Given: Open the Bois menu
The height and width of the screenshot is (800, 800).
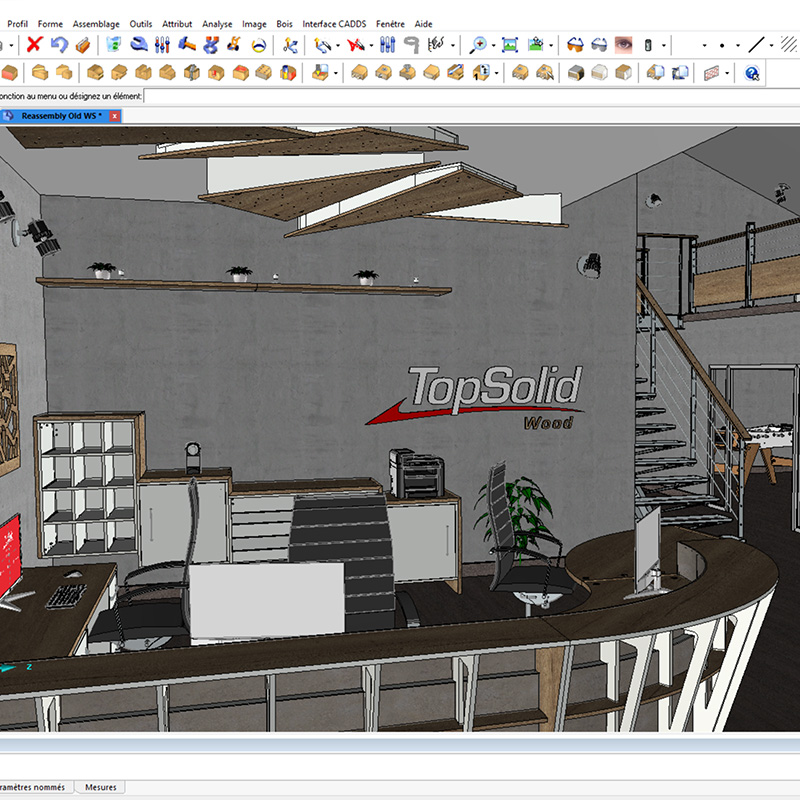Looking at the screenshot, I should point(284,24).
